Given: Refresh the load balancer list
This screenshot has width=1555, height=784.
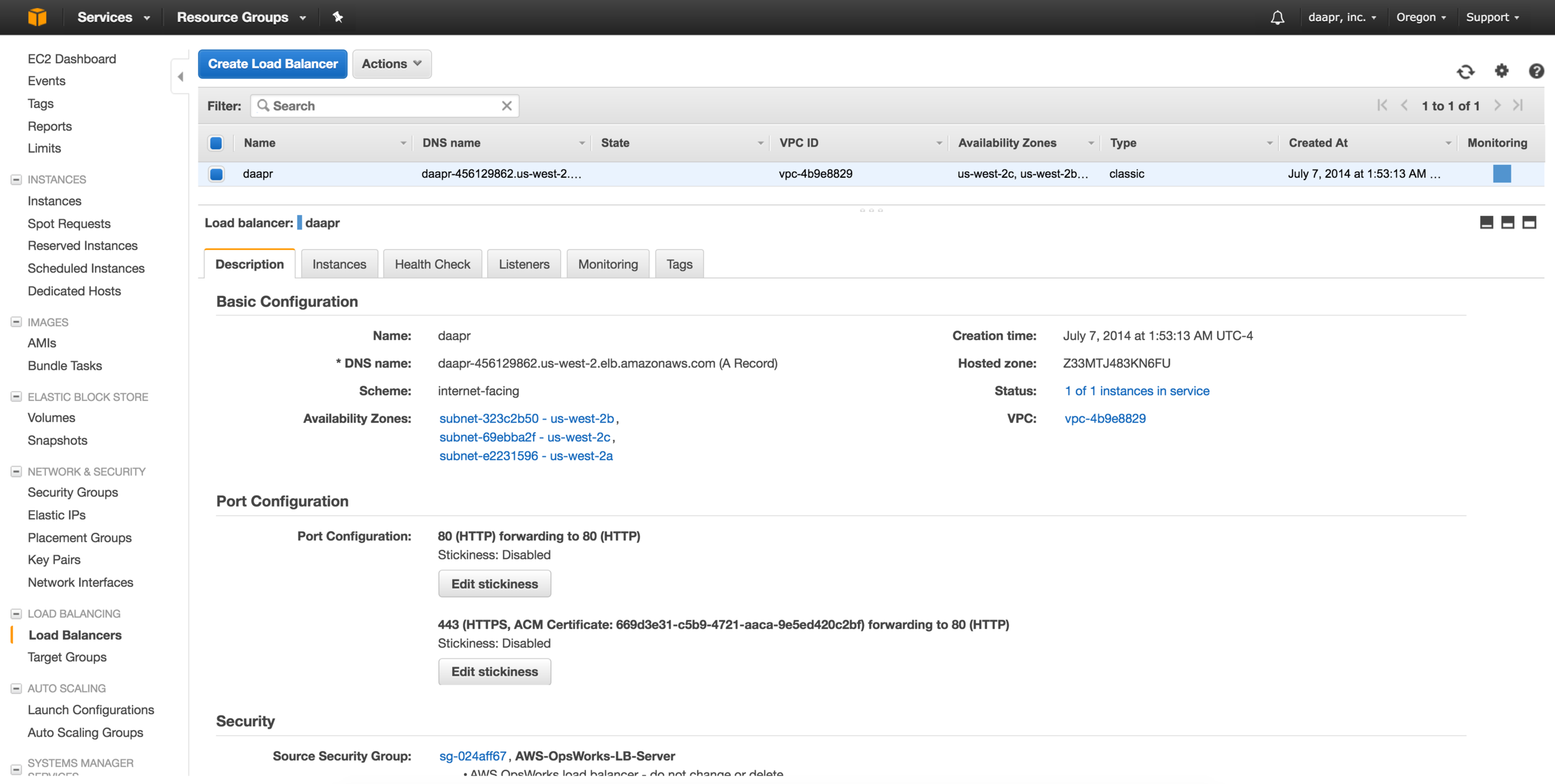Looking at the screenshot, I should tap(1465, 71).
